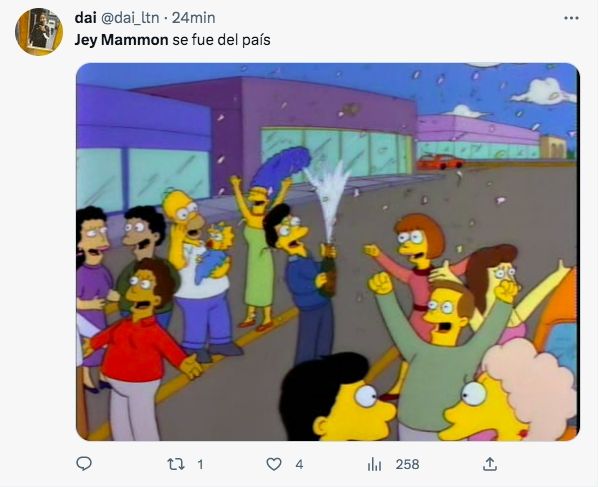Click the like count of 4
The height and width of the screenshot is (487, 600).
click(x=299, y=464)
